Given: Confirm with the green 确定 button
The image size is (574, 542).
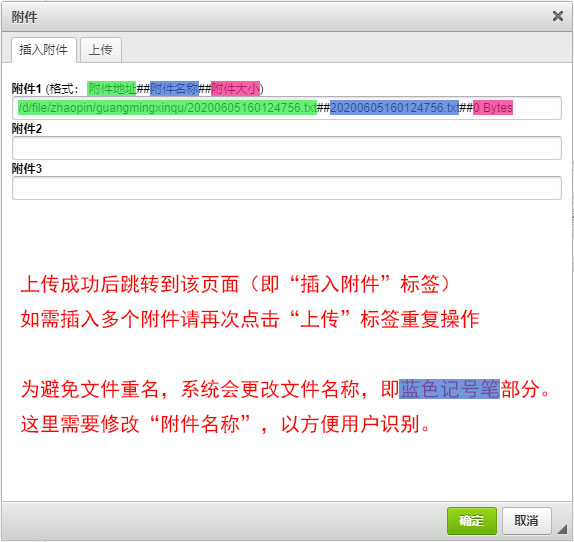Looking at the screenshot, I should pos(472,520).
